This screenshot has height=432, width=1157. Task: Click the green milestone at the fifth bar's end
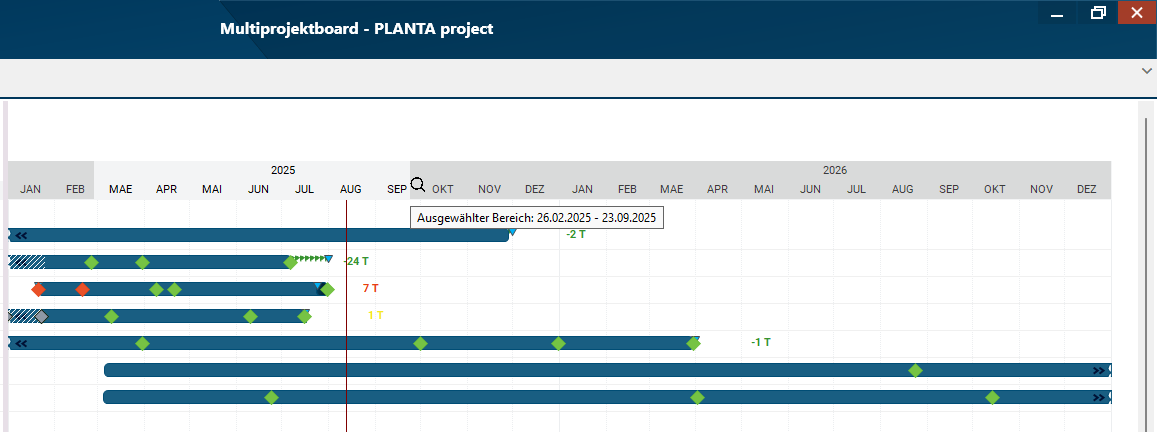694,343
